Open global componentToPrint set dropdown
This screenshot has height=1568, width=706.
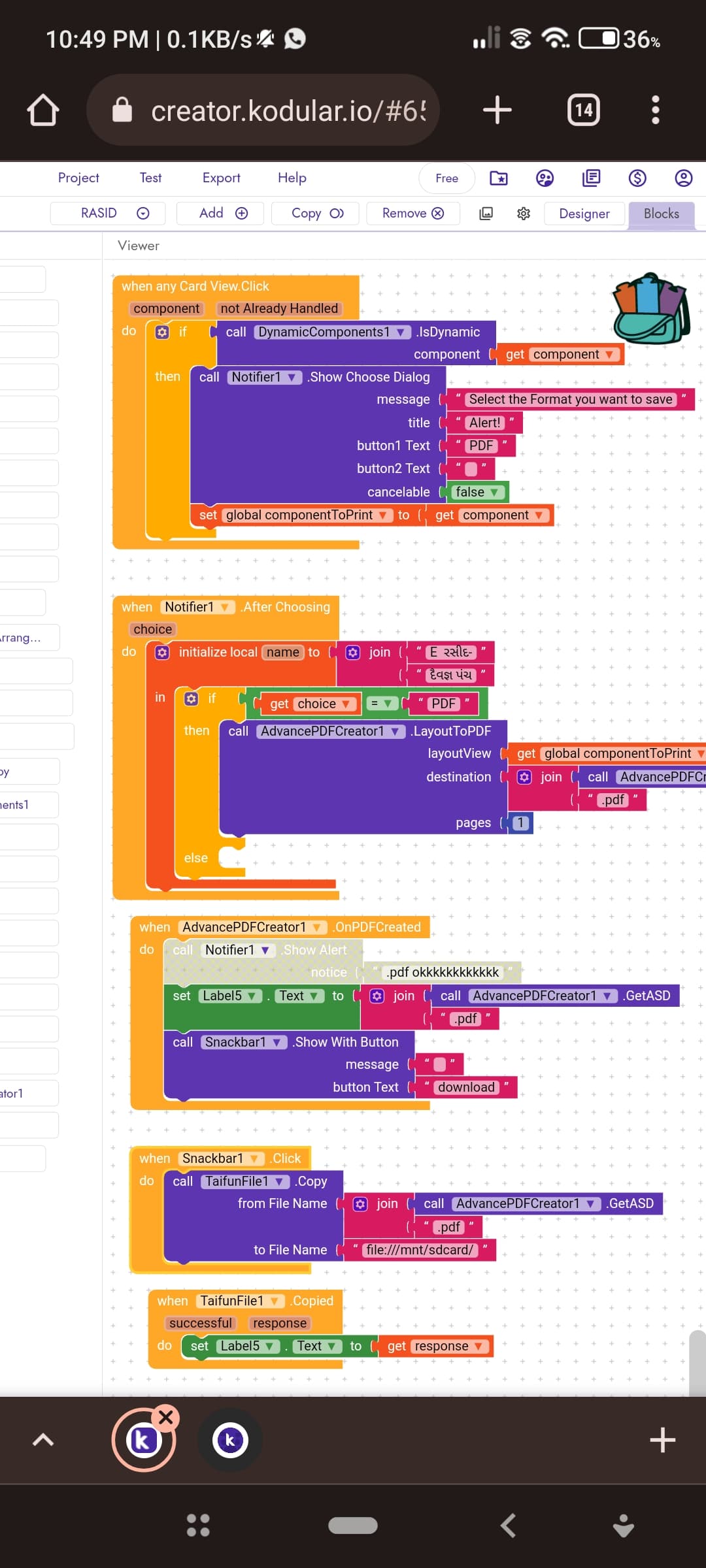point(307,515)
